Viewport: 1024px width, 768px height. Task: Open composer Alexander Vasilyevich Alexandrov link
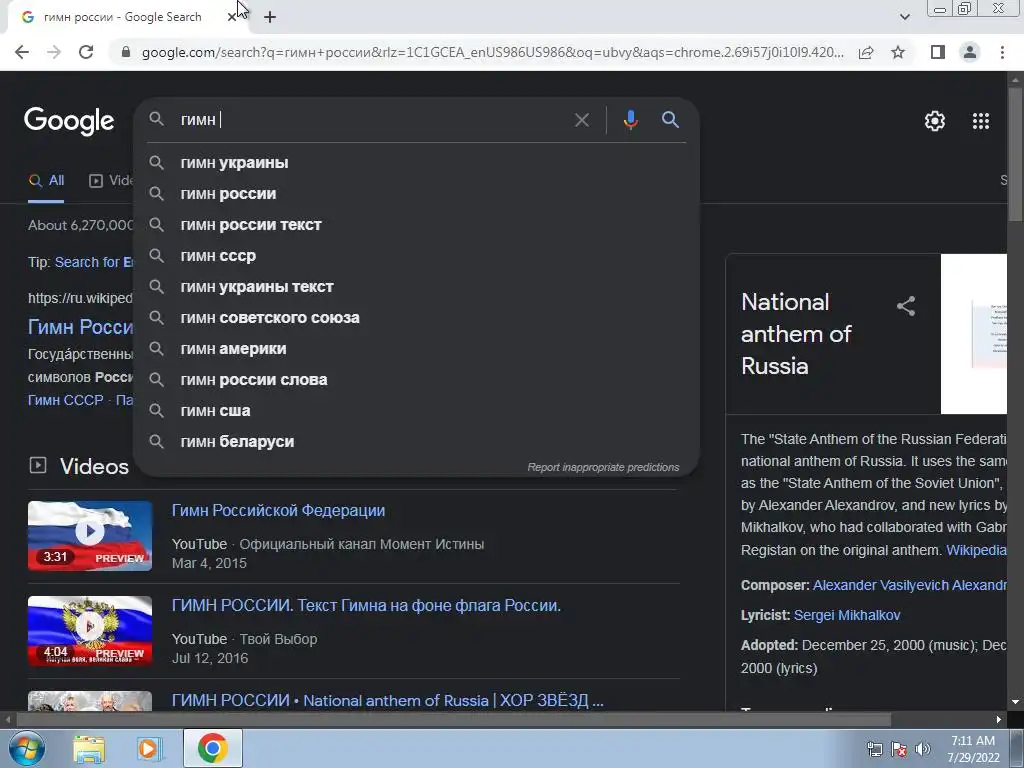click(910, 585)
